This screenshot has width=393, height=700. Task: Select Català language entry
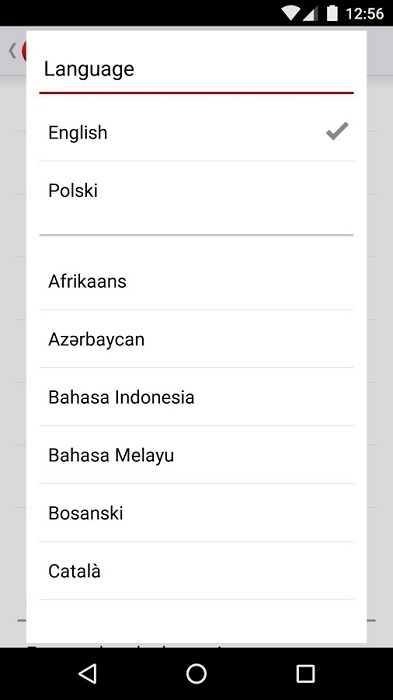(x=196, y=571)
